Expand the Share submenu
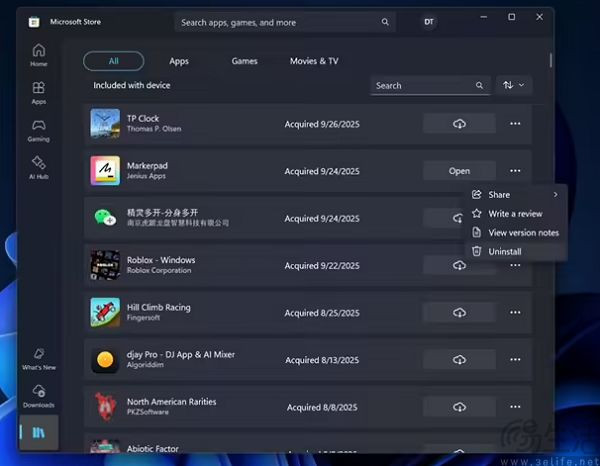 coord(514,195)
